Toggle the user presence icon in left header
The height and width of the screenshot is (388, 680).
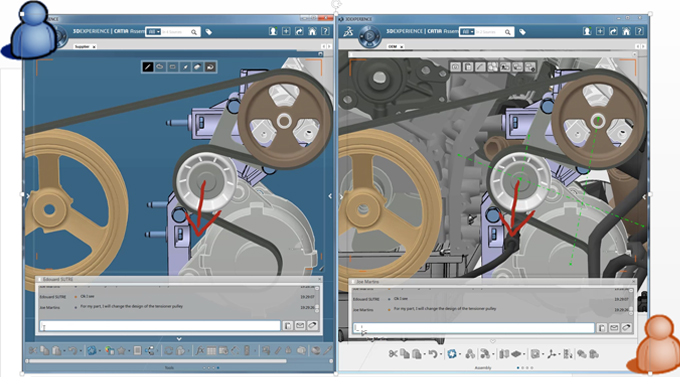(273, 31)
